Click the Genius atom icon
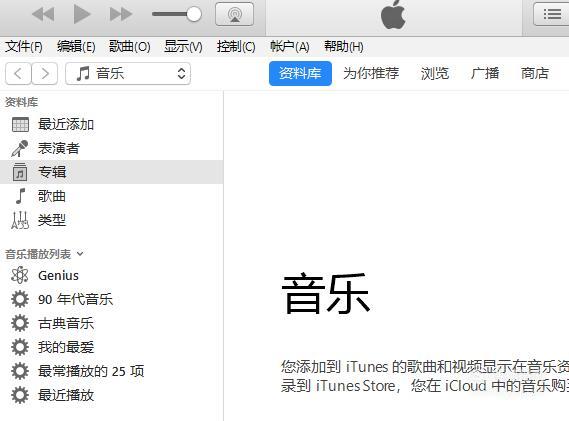569x421 pixels. pos(20,275)
